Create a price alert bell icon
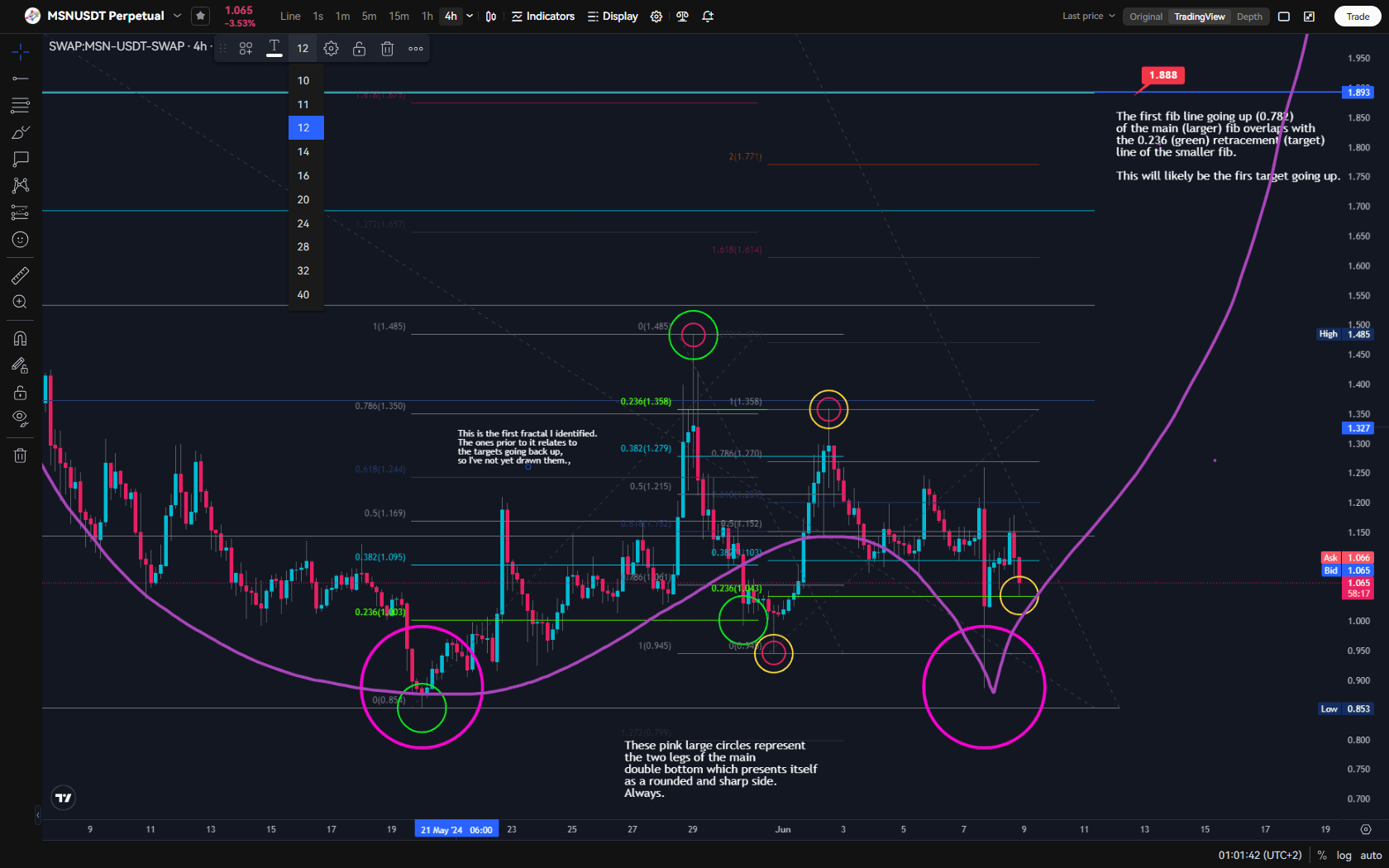The height and width of the screenshot is (868, 1389). click(x=708, y=16)
